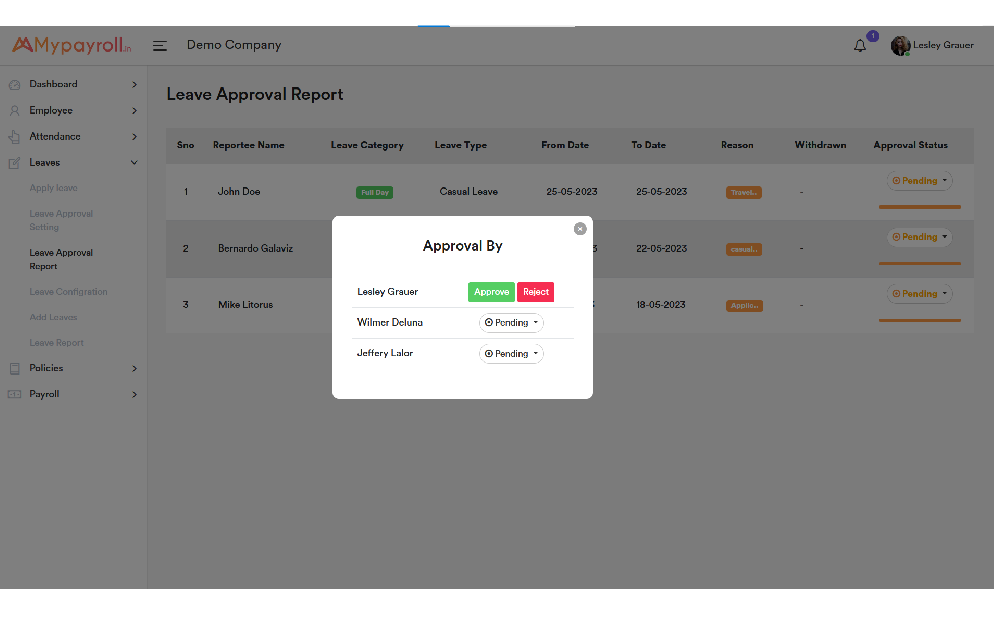Viewport: 995px width, 623px height.
Task: Click the notification bell icon
Action: click(860, 45)
